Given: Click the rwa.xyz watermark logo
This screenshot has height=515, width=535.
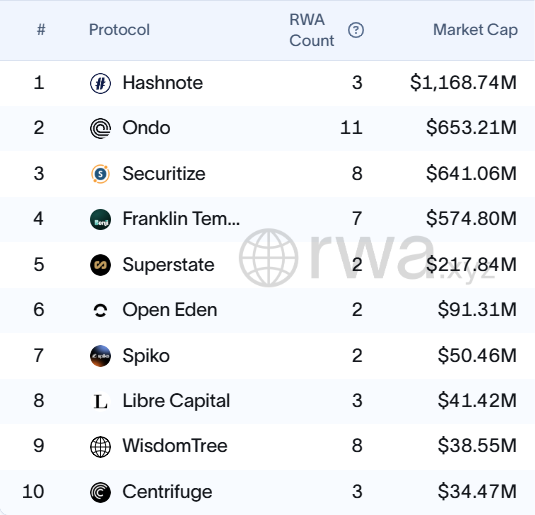Looking at the screenshot, I should pos(367,258).
